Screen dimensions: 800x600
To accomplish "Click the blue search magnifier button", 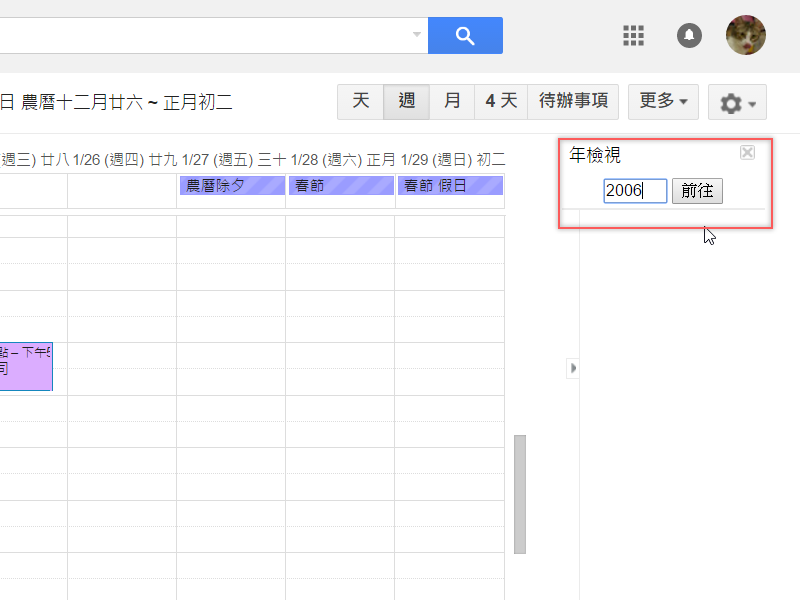I will pos(465,35).
